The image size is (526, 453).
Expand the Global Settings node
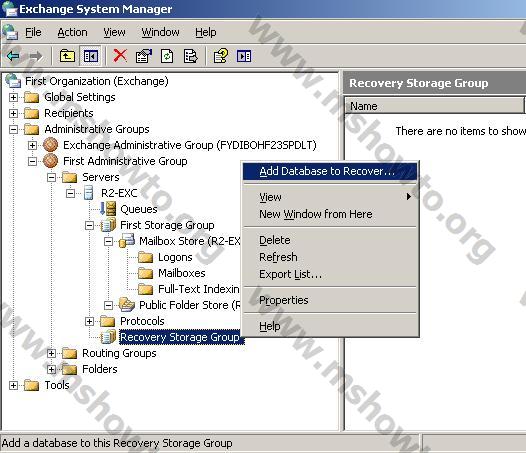pos(13,97)
